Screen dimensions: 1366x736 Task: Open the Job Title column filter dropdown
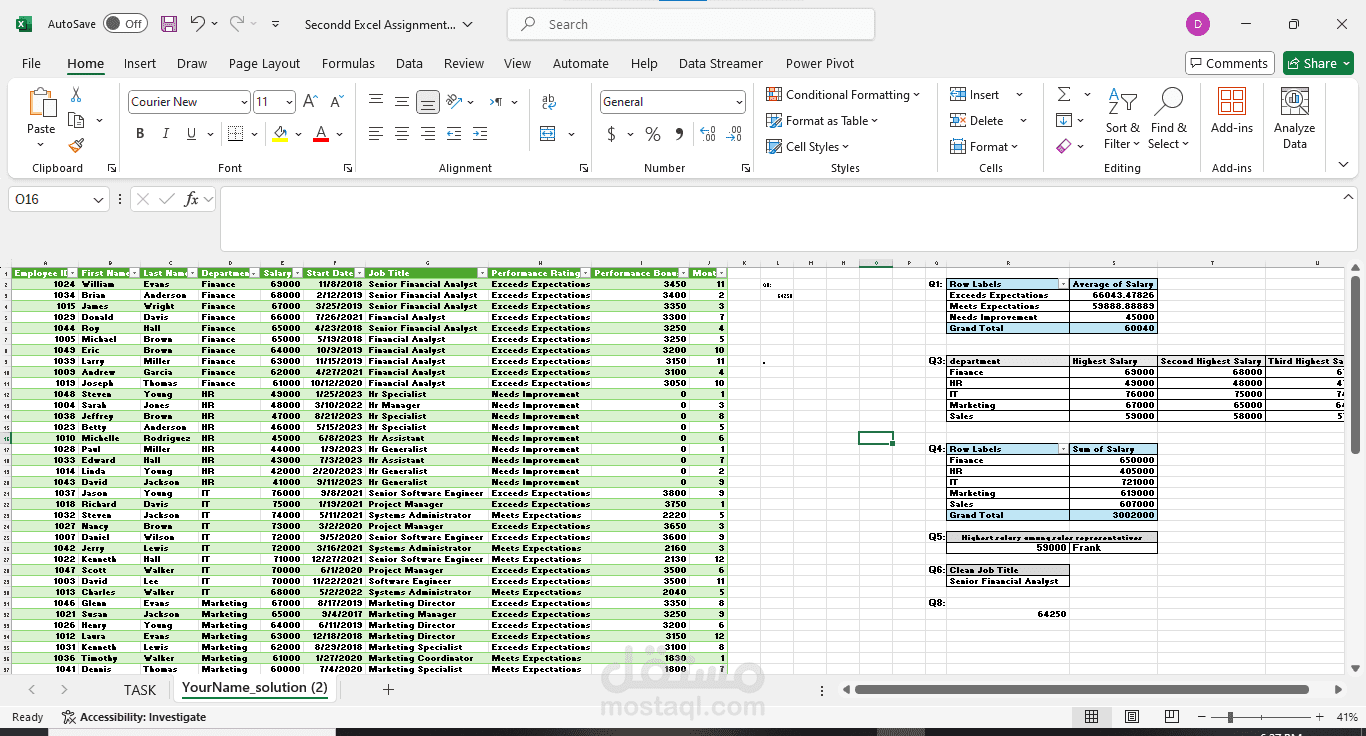click(x=482, y=273)
